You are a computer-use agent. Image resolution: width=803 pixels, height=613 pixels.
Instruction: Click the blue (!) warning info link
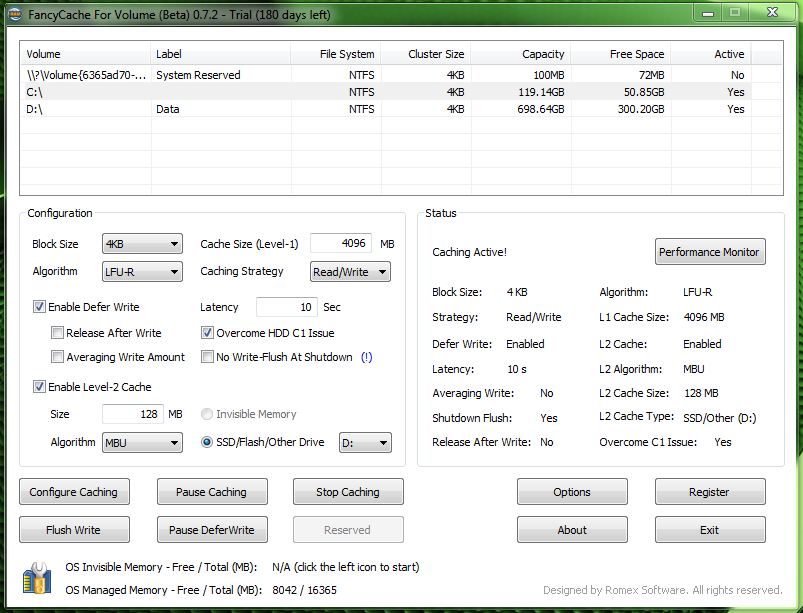pos(367,357)
